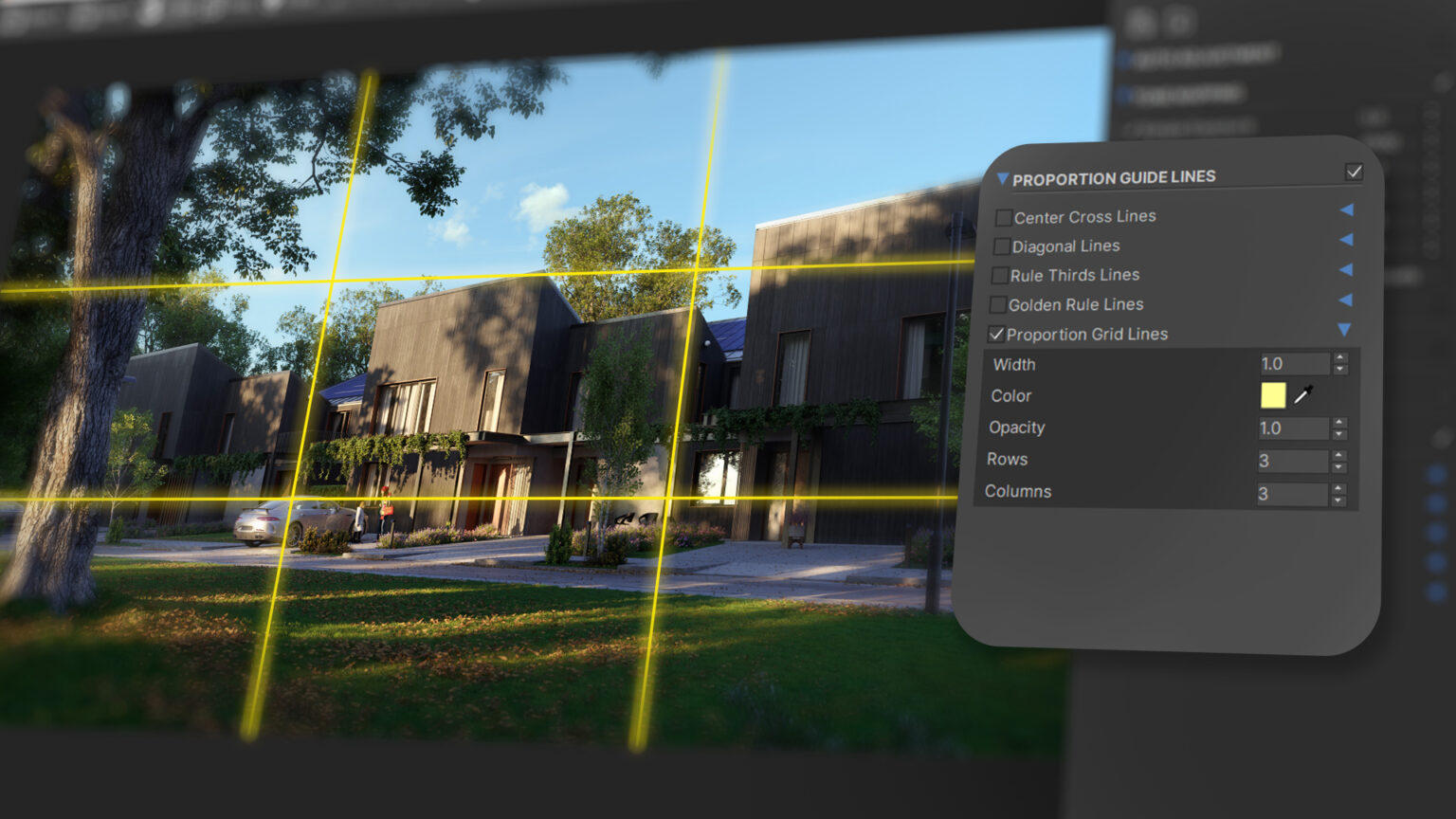
Task: Expand the Diagonal Lines settings arrow
Action: (1346, 240)
